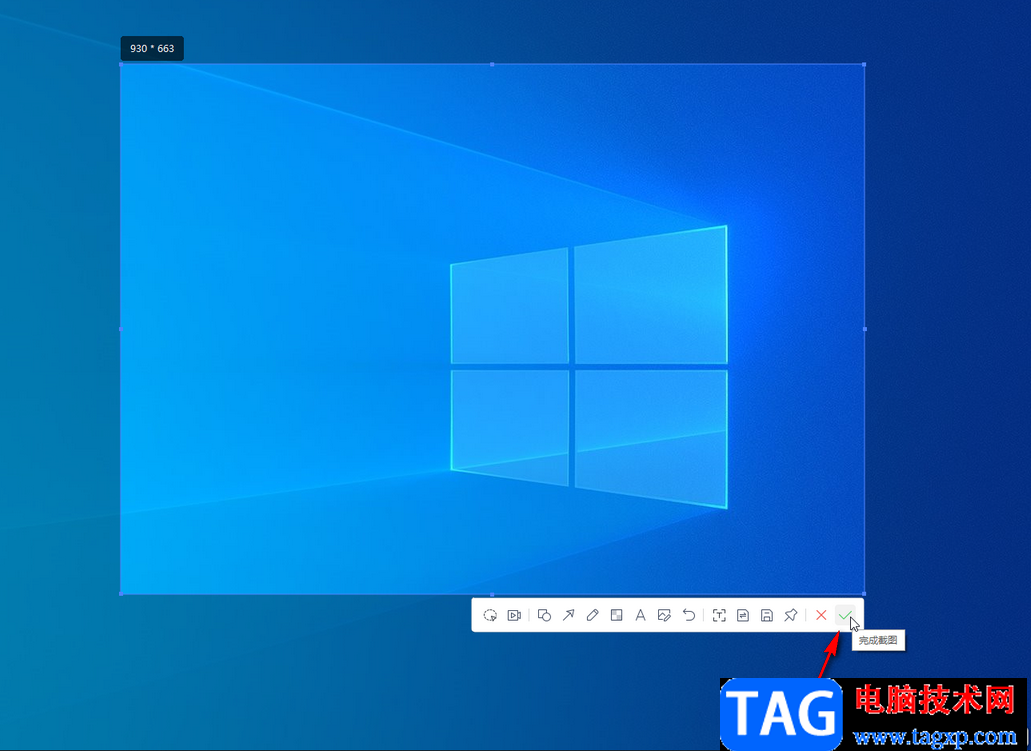Click the top-right selection corner handle
This screenshot has height=751, width=1031.
pyautogui.click(x=864, y=64)
